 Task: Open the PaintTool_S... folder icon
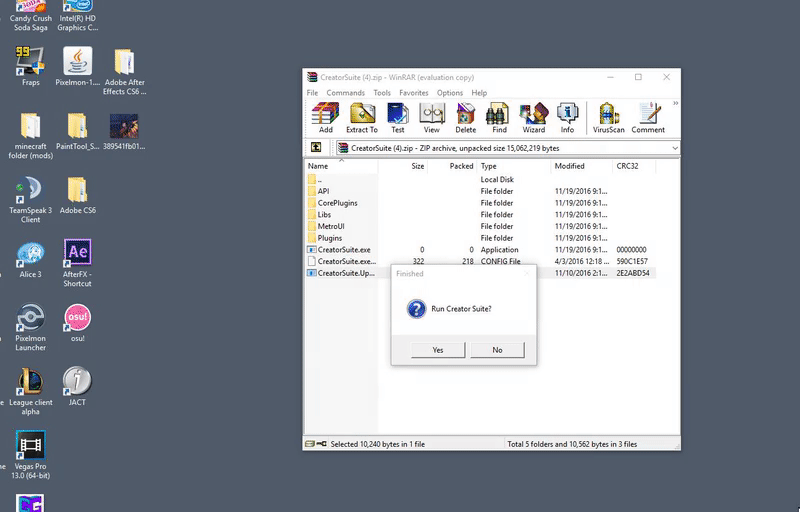pyautogui.click(x=78, y=131)
